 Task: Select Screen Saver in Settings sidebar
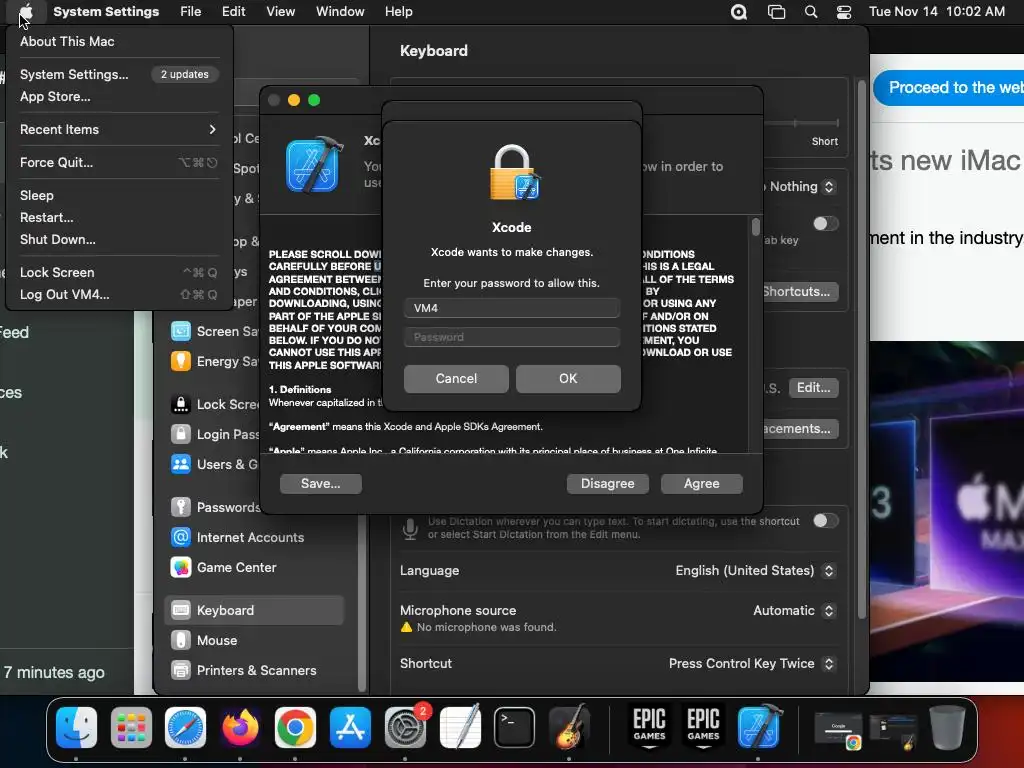click(214, 331)
